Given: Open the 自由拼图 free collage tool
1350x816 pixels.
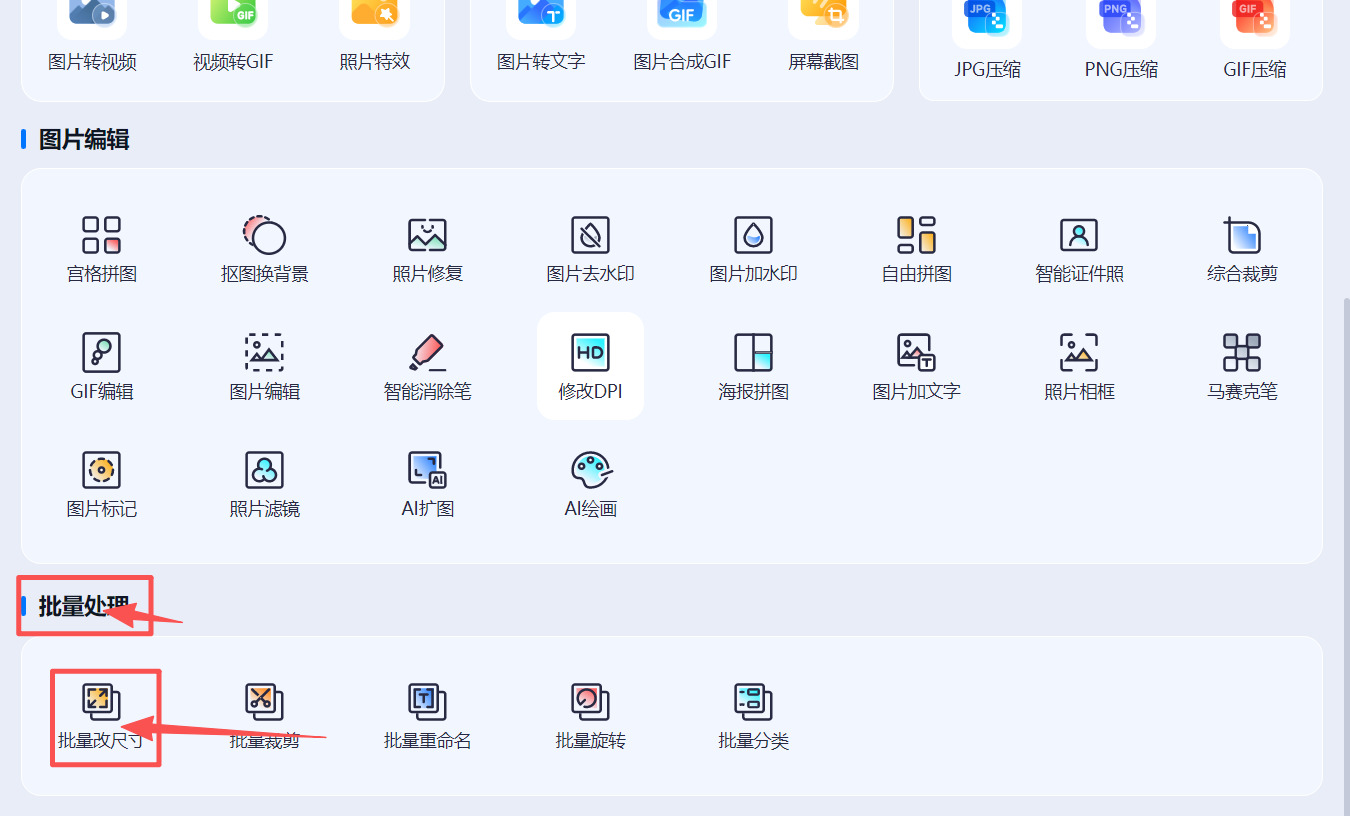Looking at the screenshot, I should (x=916, y=250).
